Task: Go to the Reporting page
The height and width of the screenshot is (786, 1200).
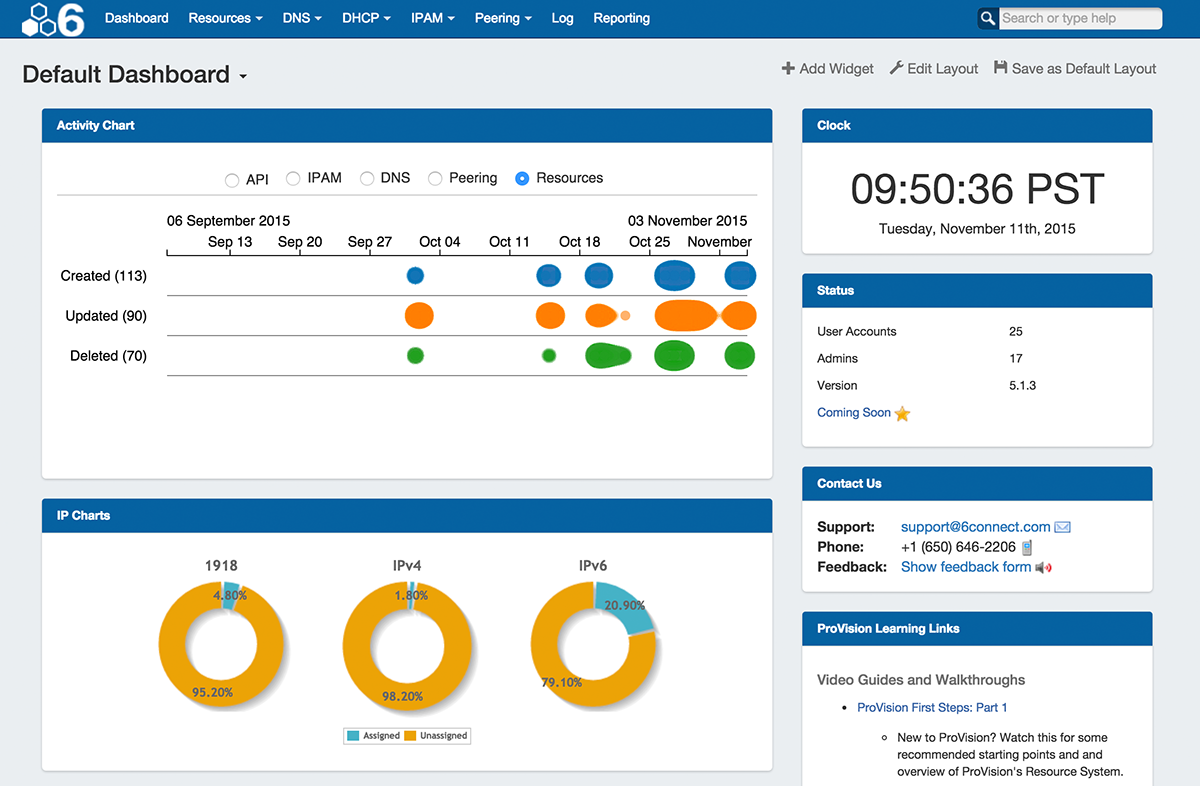Action: tap(621, 18)
